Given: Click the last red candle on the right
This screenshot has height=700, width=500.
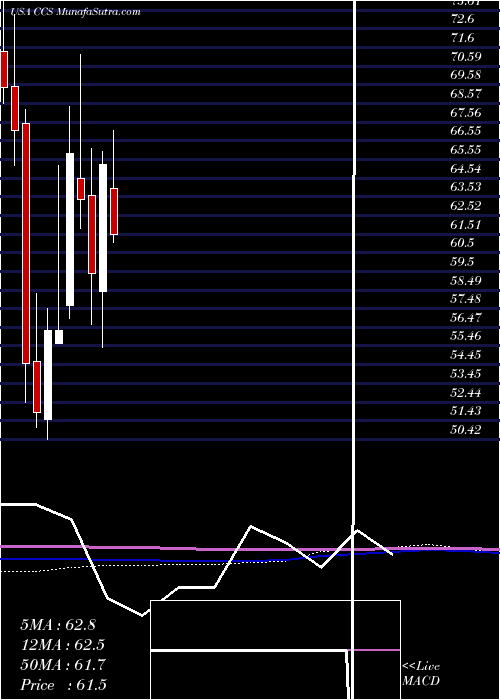Looking at the screenshot, I should [x=114, y=211].
